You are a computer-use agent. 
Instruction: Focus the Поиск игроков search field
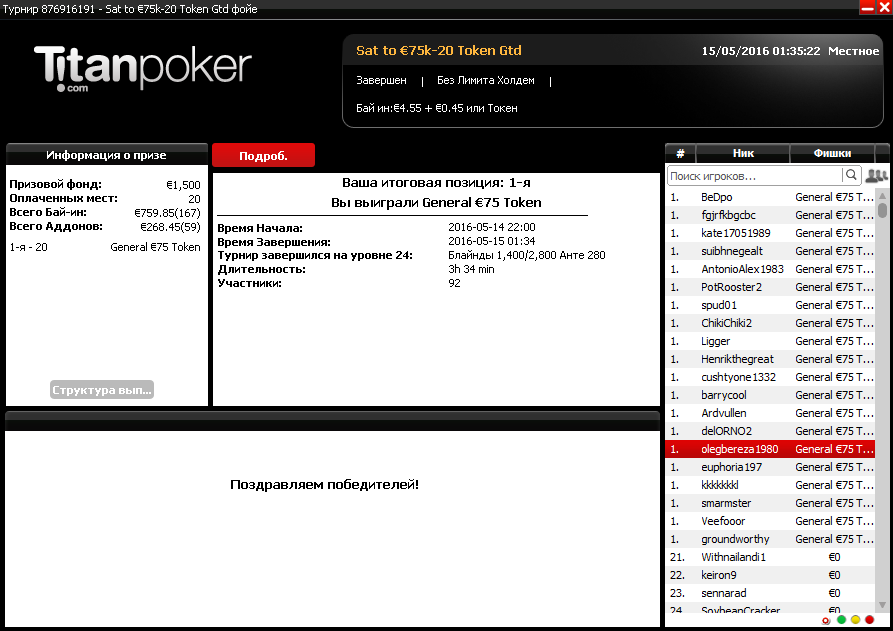pyautogui.click(x=755, y=176)
